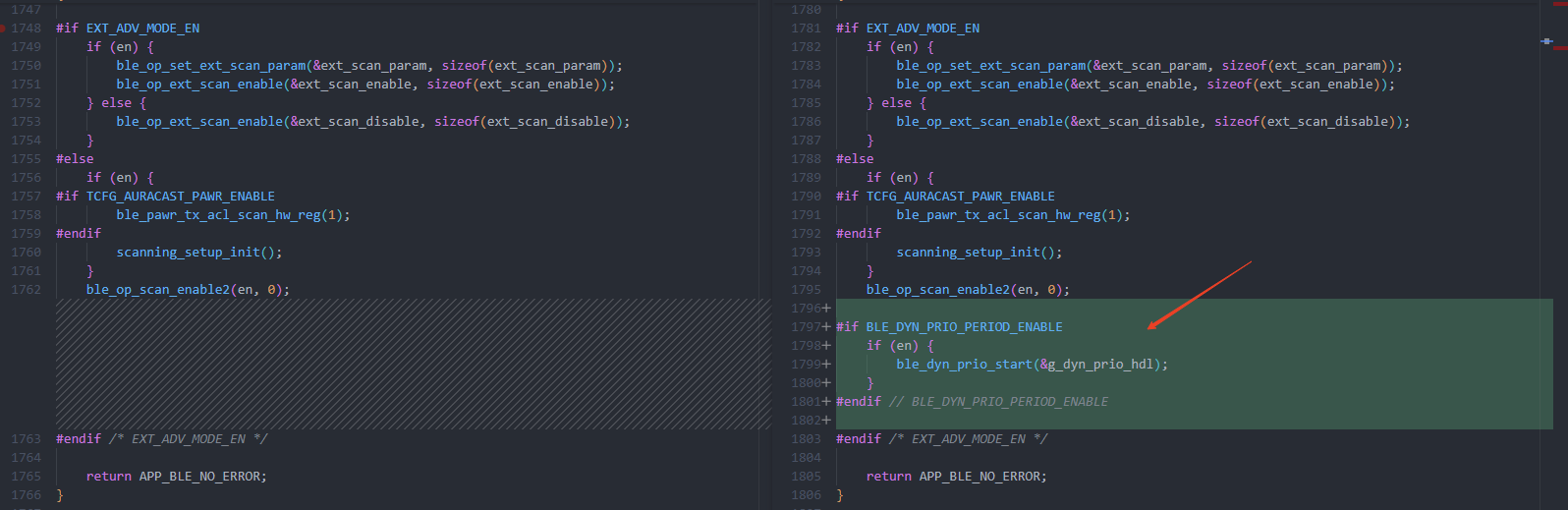Click line number 1762 in the gutter
1568x510 pixels.
click(27, 290)
